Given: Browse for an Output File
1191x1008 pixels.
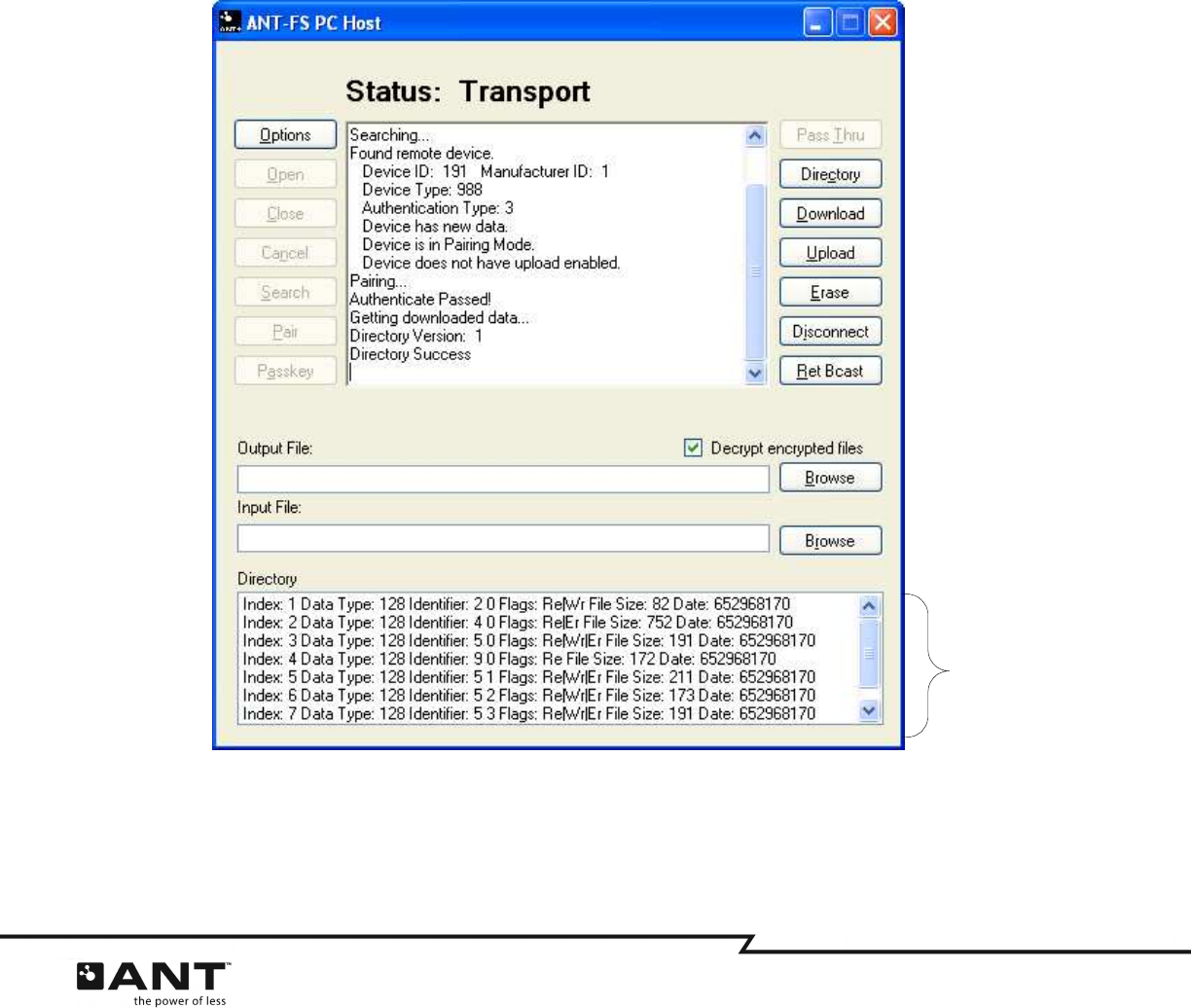Looking at the screenshot, I should coord(830,478).
